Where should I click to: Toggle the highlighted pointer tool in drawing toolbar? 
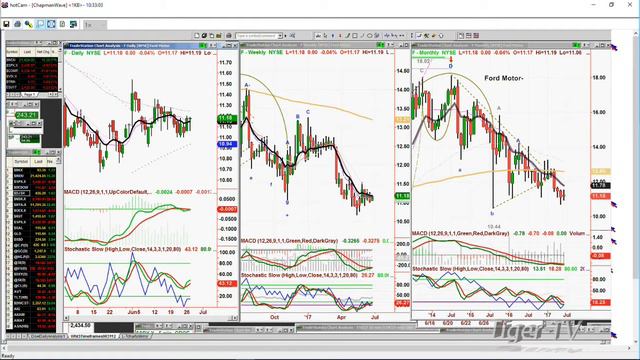click(x=419, y=36)
